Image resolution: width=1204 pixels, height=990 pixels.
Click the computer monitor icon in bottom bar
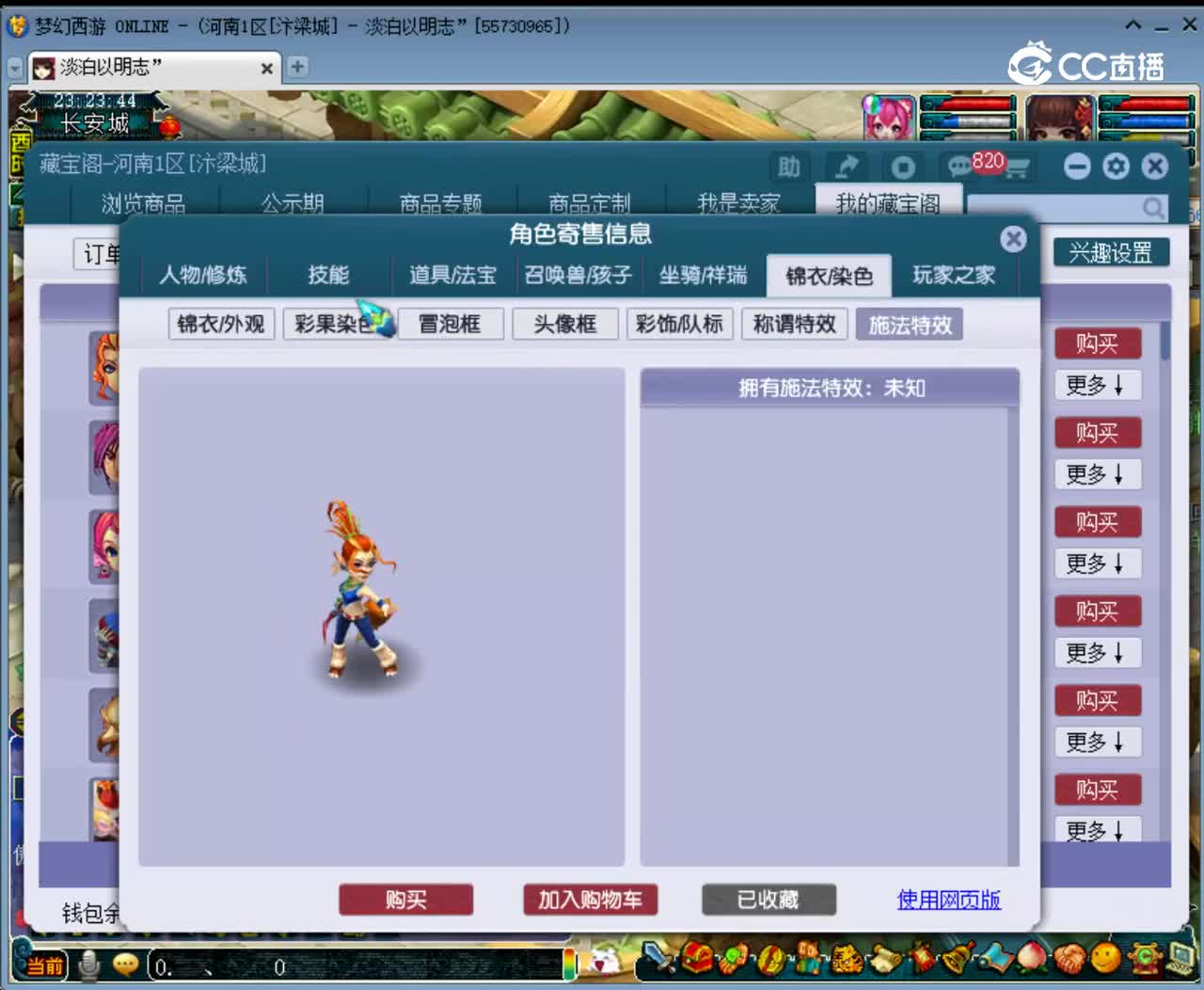(1180, 959)
